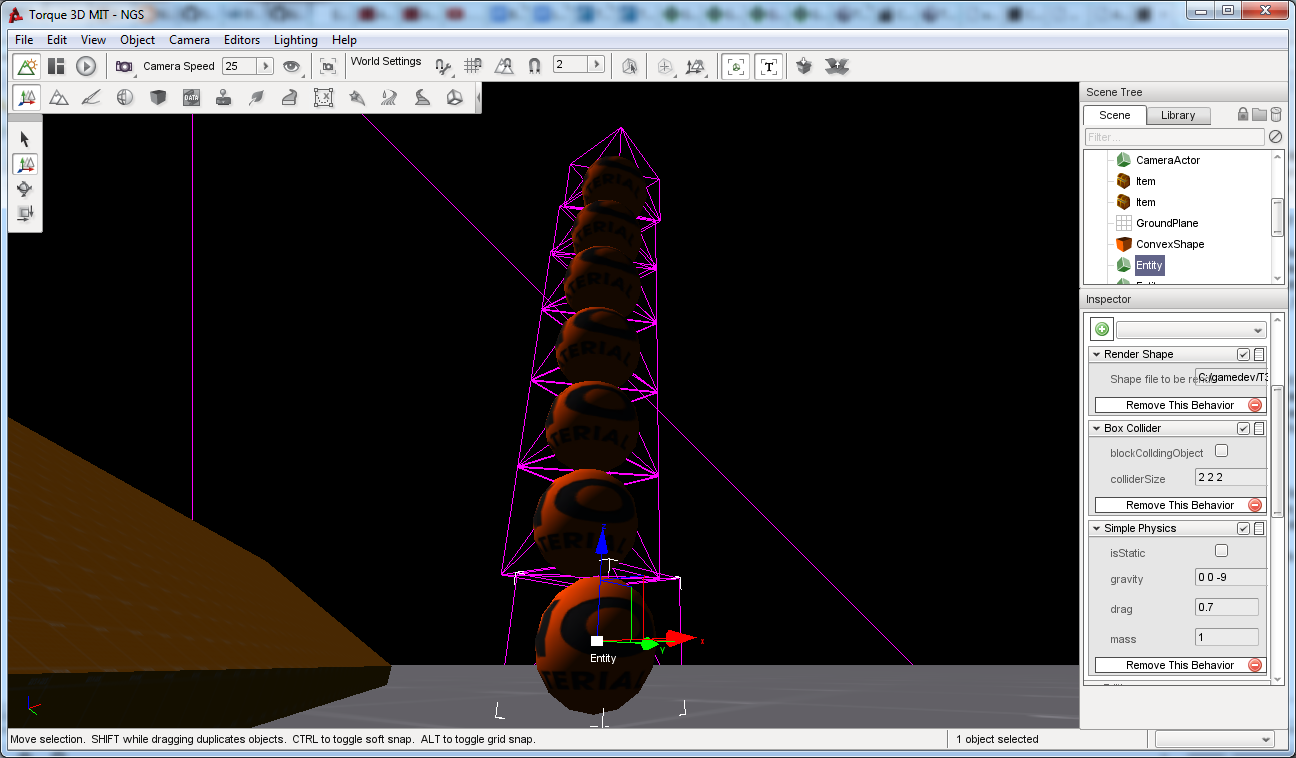Click the explode prefab box icon

836,66
